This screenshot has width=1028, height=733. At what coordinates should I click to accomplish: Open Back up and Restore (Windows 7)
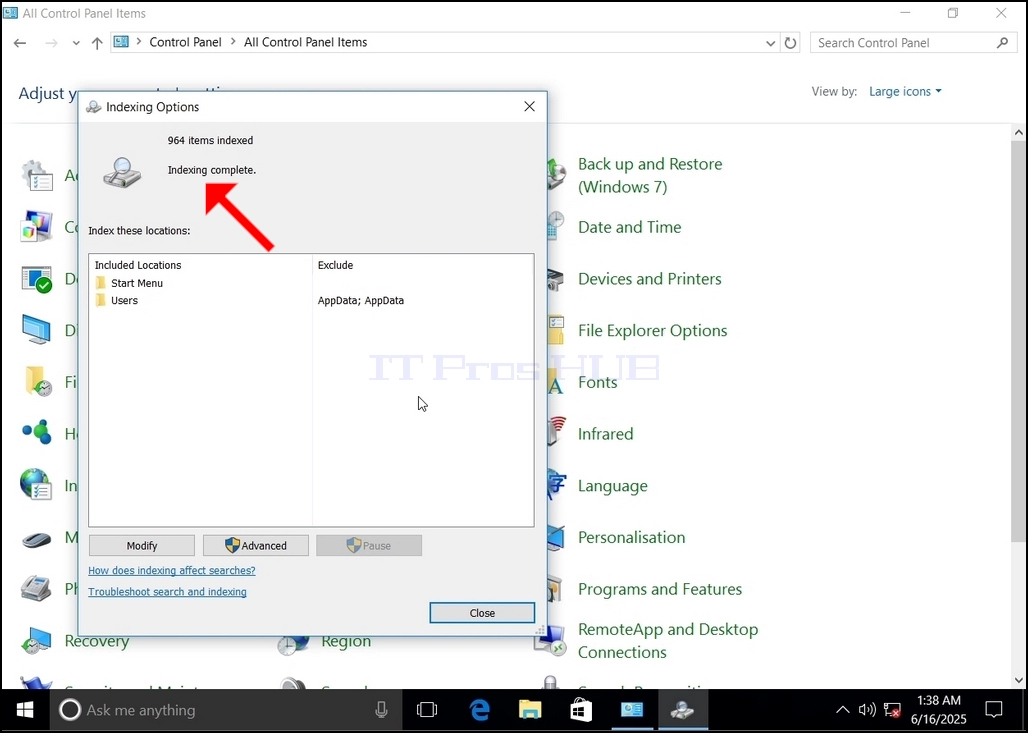coord(650,175)
